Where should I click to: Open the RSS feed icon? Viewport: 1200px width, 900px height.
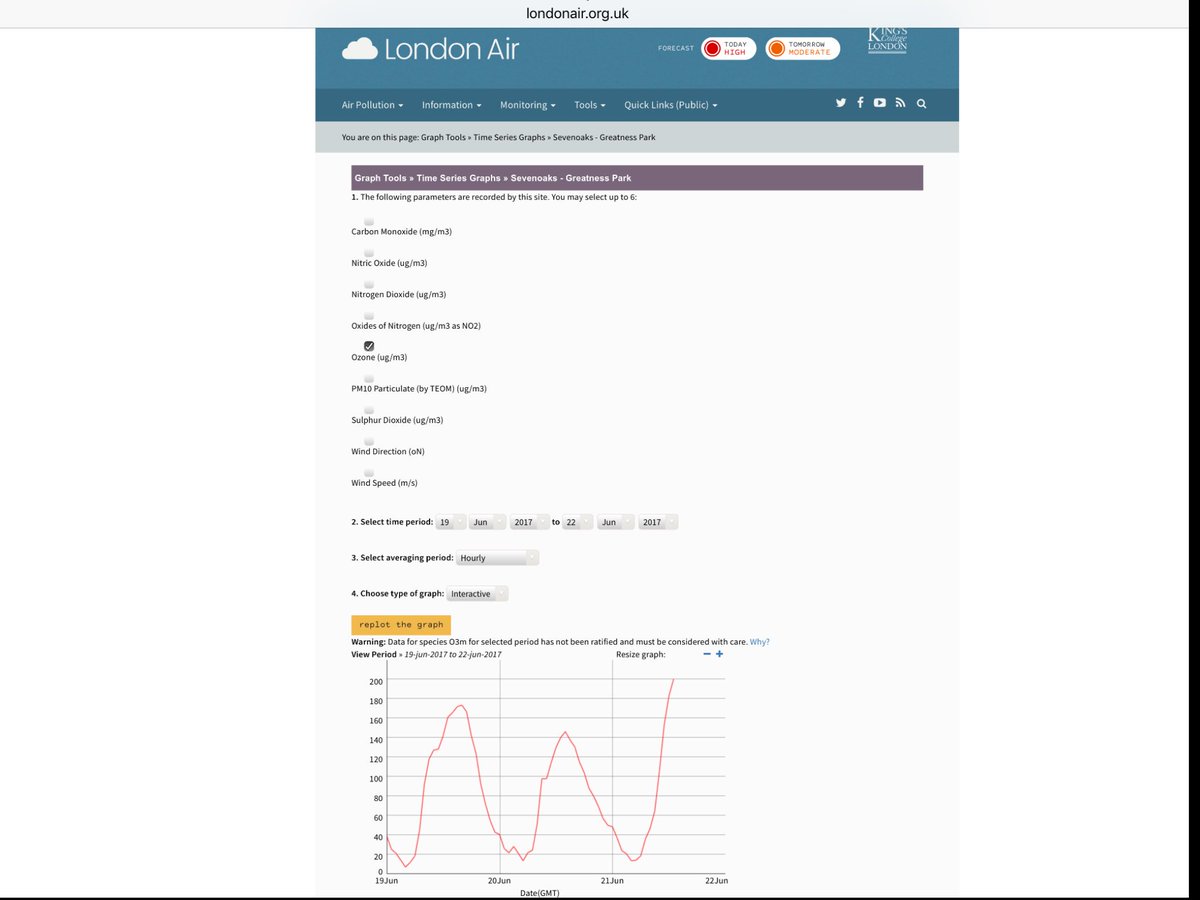(900, 103)
